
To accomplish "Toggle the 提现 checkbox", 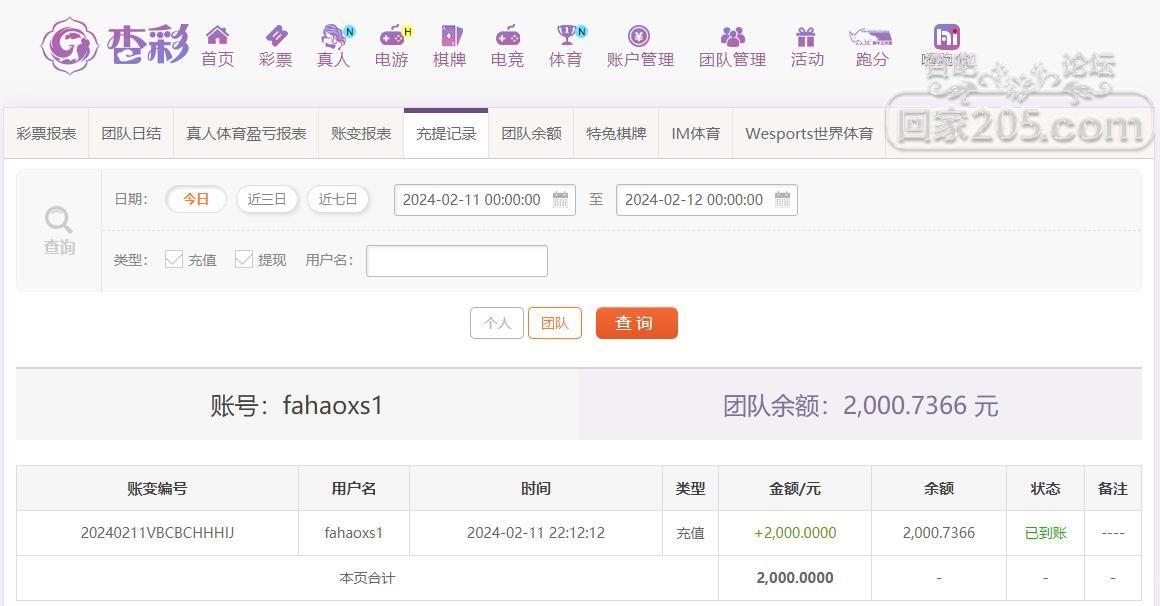I will 243,259.
